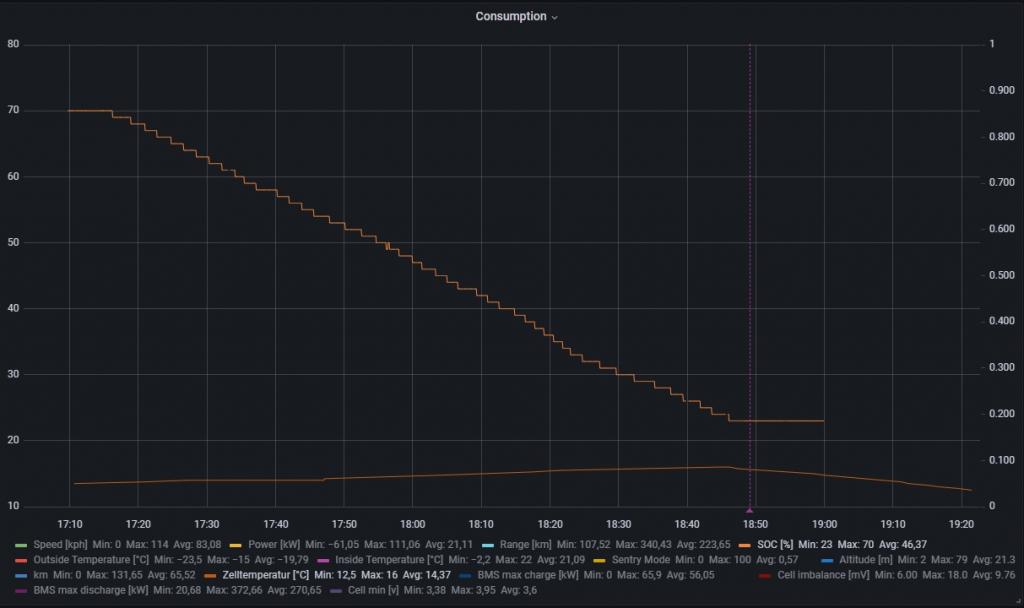Open color picker for Range cyan swatch
Image resolution: width=1024 pixels, height=608 pixels.
coord(487,545)
